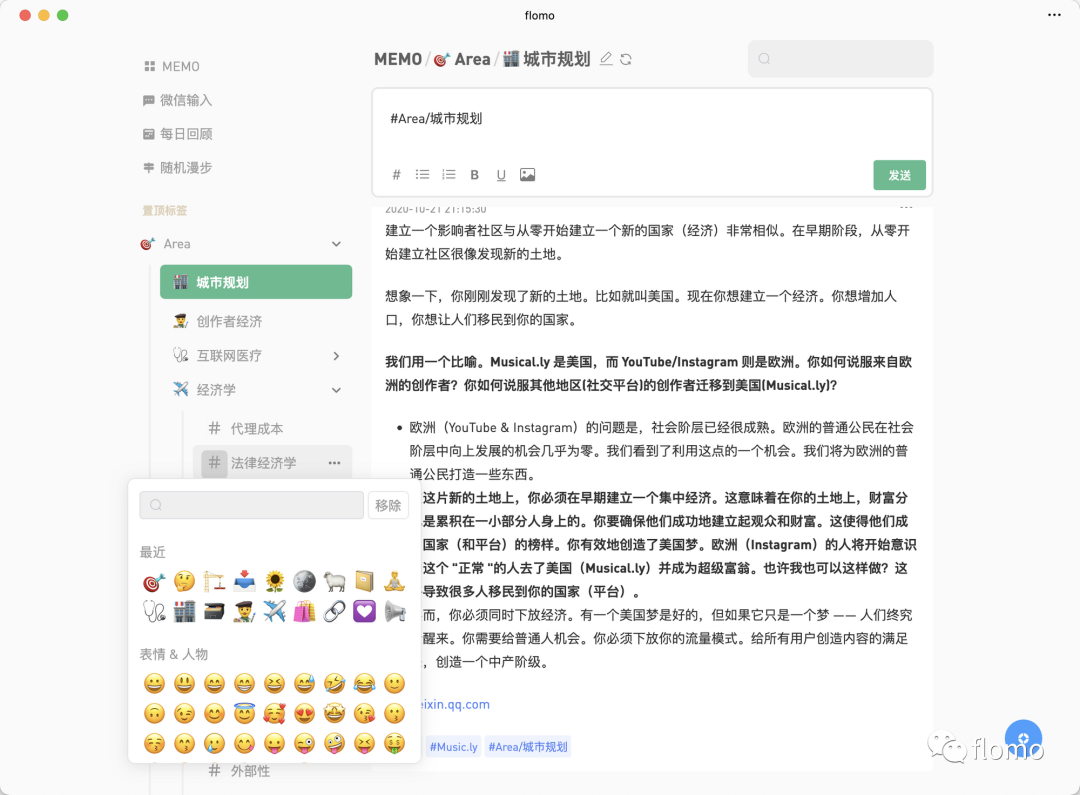Apply numbered list formatting in editor
This screenshot has height=795, width=1080.
tap(448, 175)
